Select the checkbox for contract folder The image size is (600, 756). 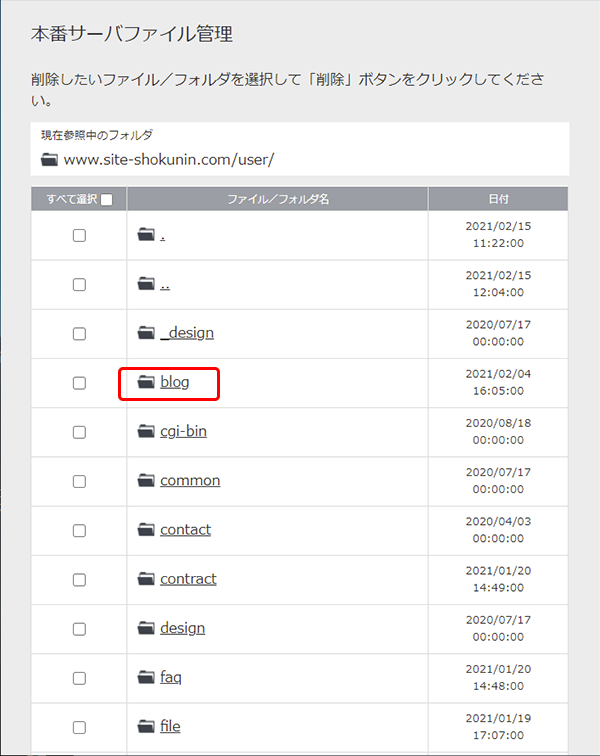click(x=79, y=580)
